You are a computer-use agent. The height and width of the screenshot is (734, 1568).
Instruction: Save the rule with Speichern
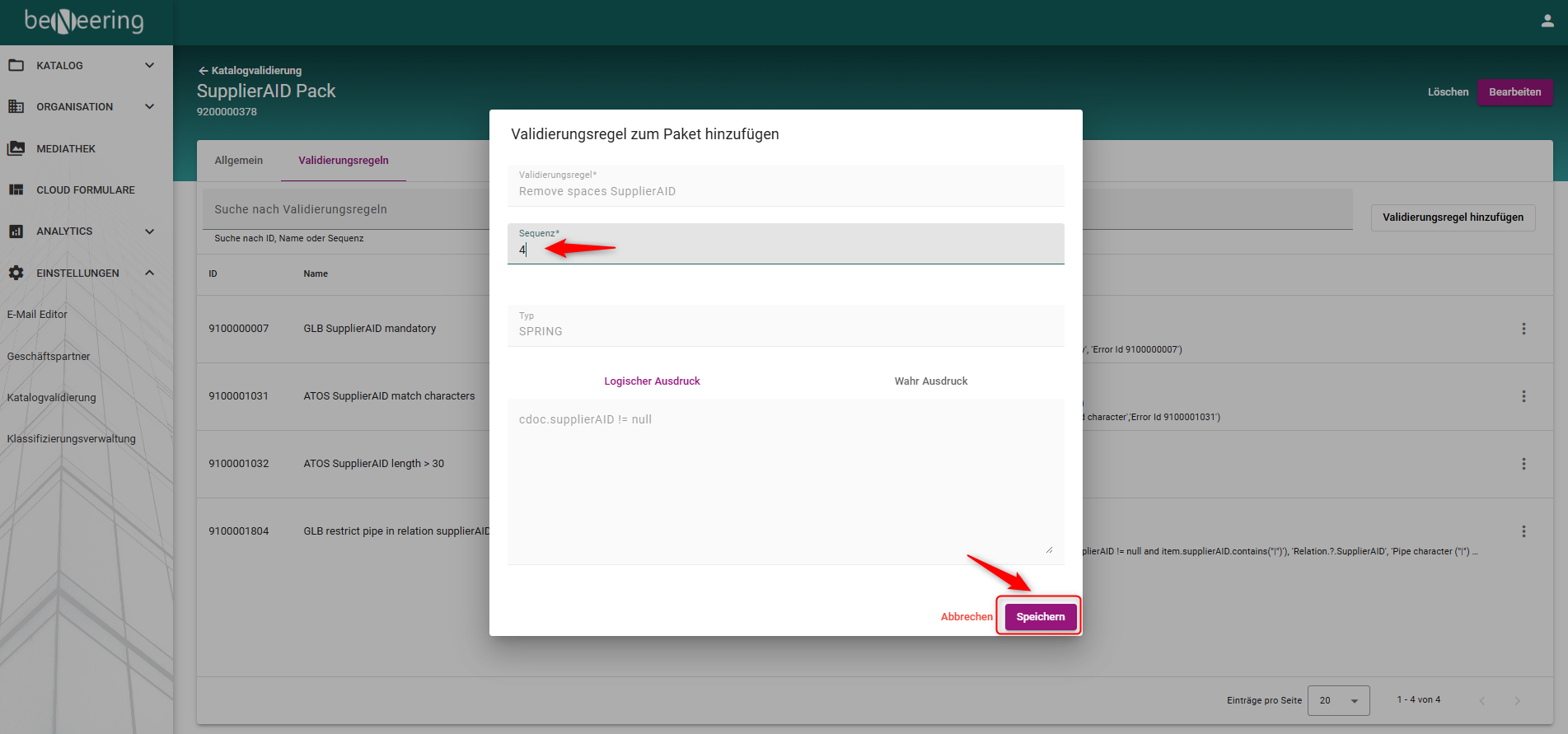[1040, 616]
